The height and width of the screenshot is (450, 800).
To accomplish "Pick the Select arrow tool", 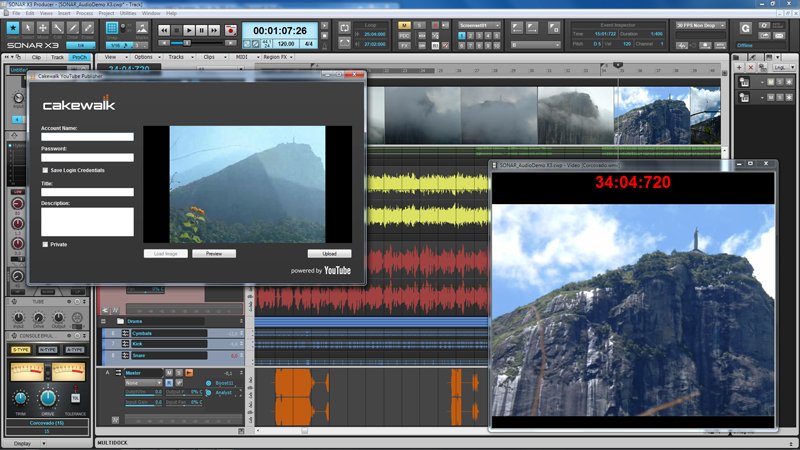I will click(x=28, y=29).
